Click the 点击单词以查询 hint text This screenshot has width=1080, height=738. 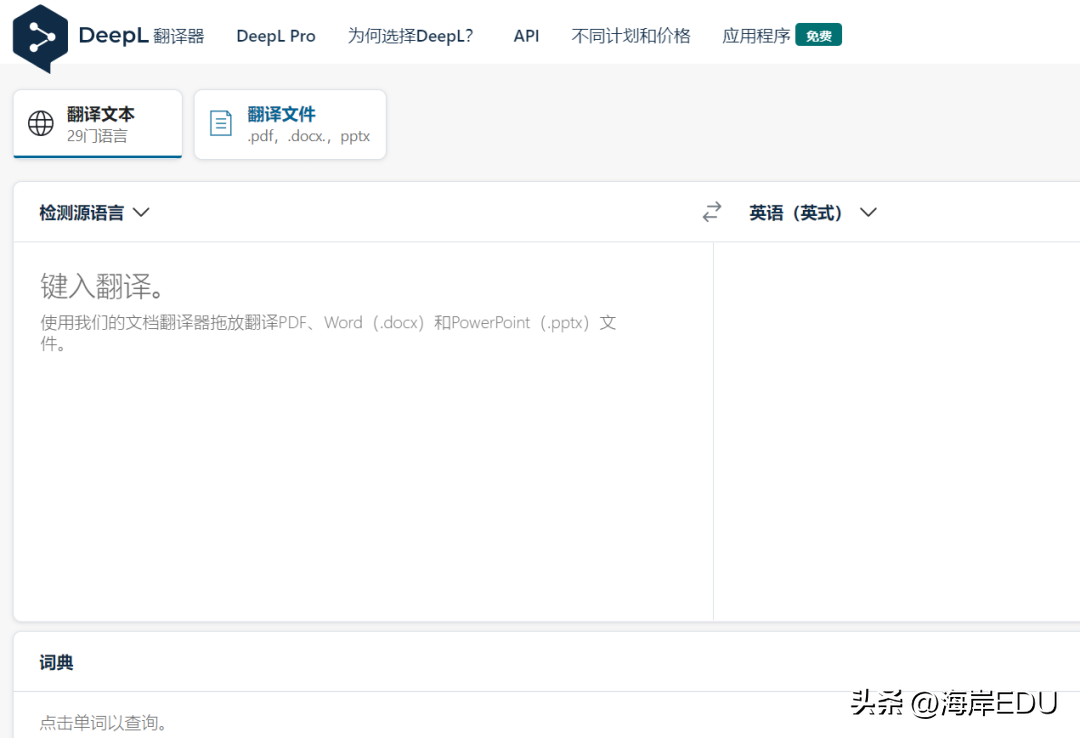tap(103, 722)
